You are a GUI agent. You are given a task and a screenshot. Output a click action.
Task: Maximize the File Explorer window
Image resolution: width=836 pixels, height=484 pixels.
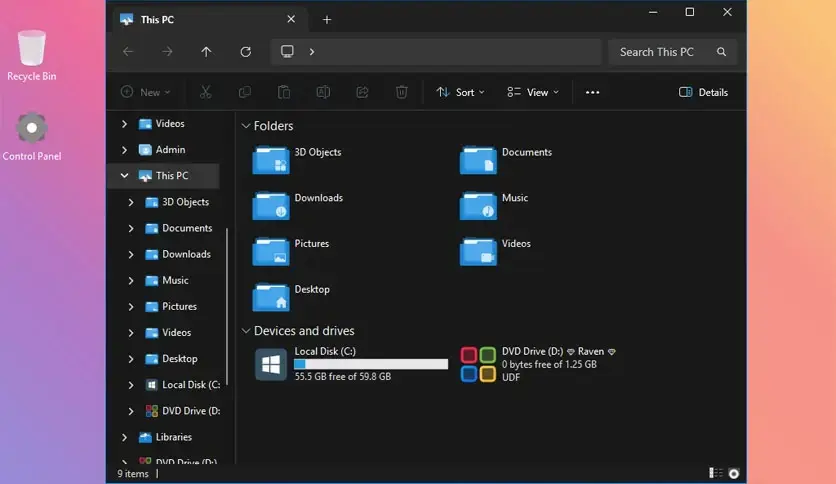pyautogui.click(x=690, y=12)
